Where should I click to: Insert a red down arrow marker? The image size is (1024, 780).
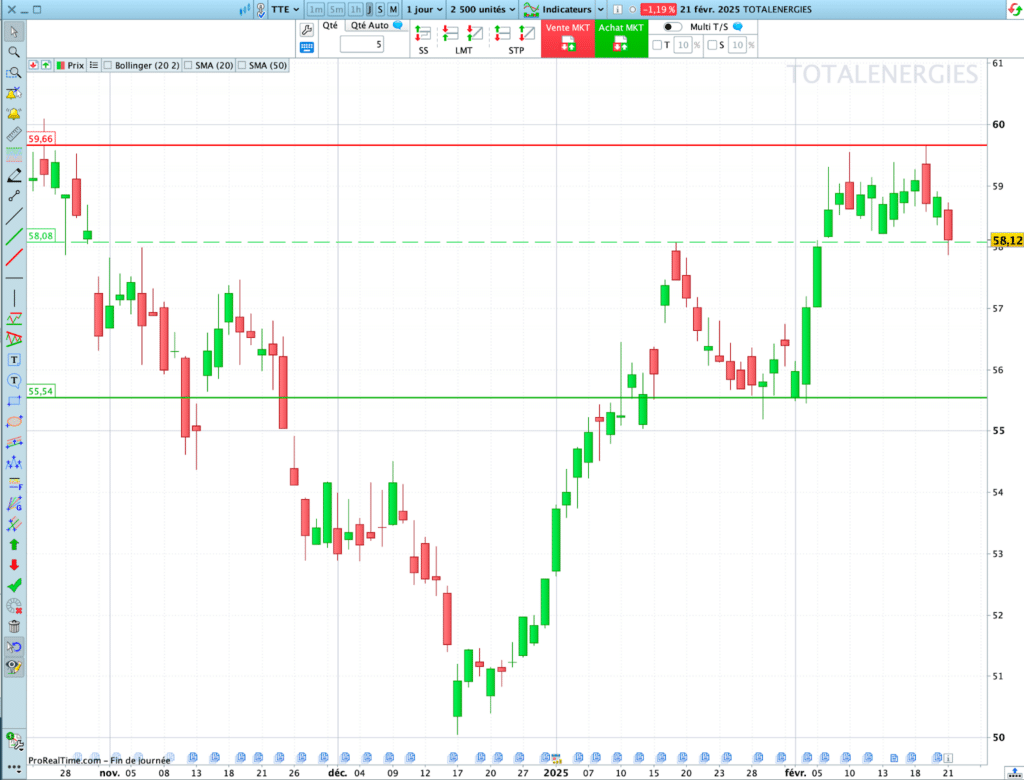(14, 565)
